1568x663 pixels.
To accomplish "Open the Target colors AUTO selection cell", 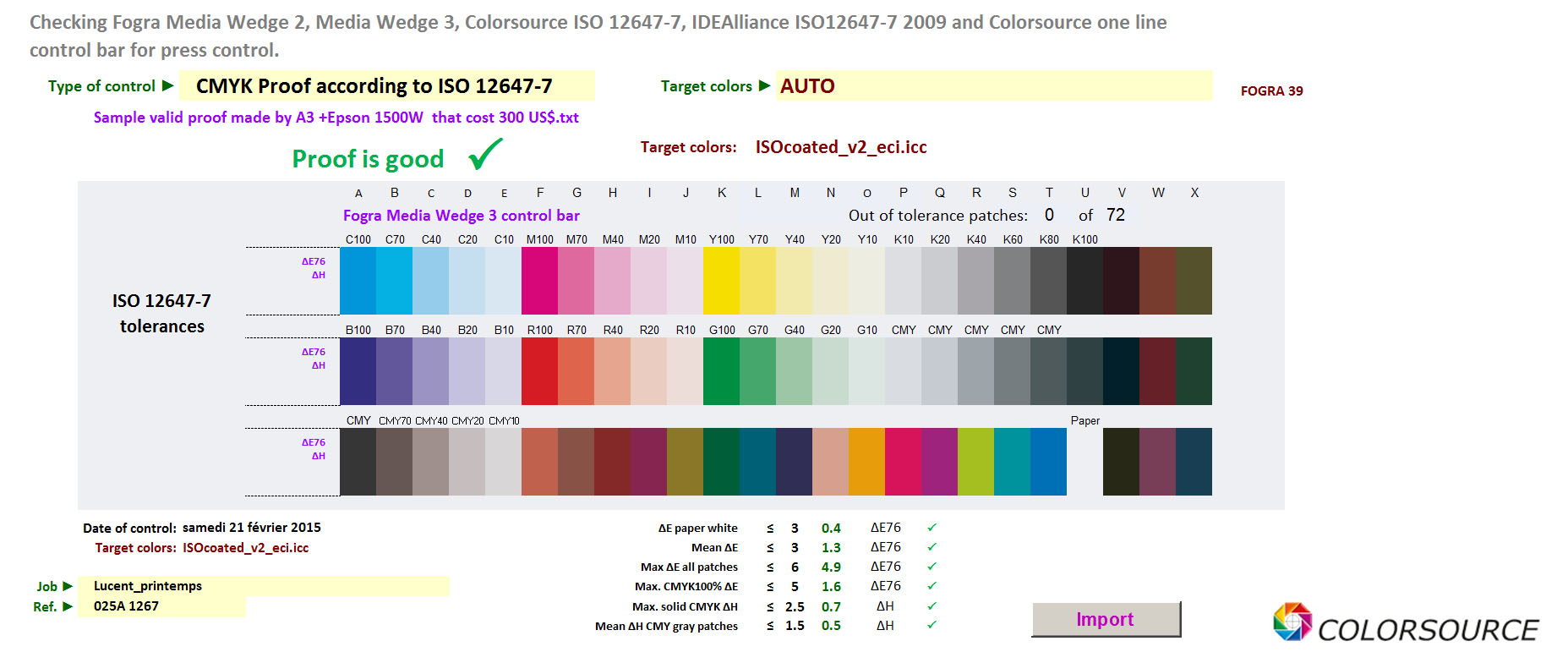I will pos(995,85).
